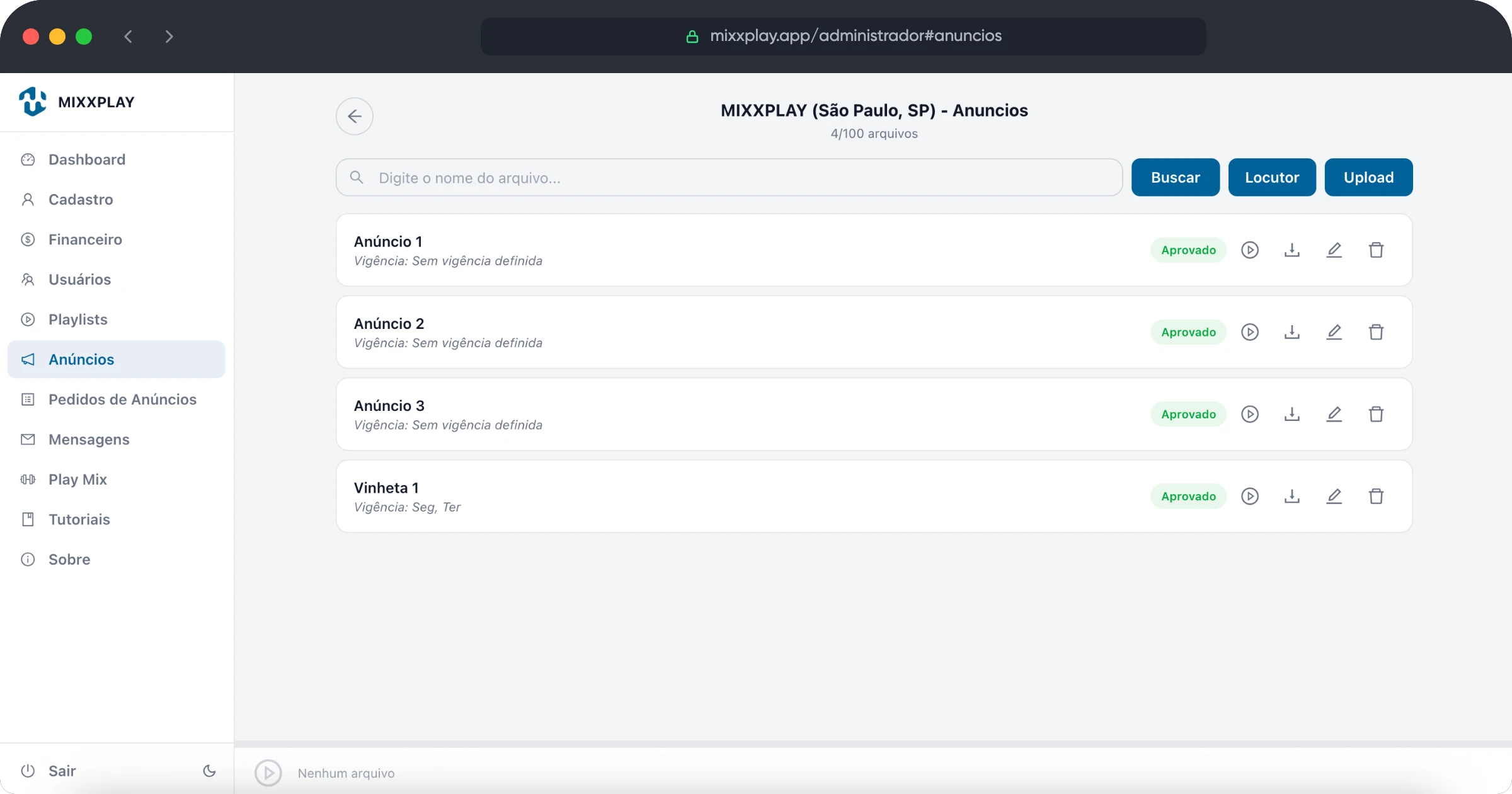Edit Anúncio 2 with the pencil icon
Viewport: 1512px width, 794px height.
pyautogui.click(x=1334, y=332)
